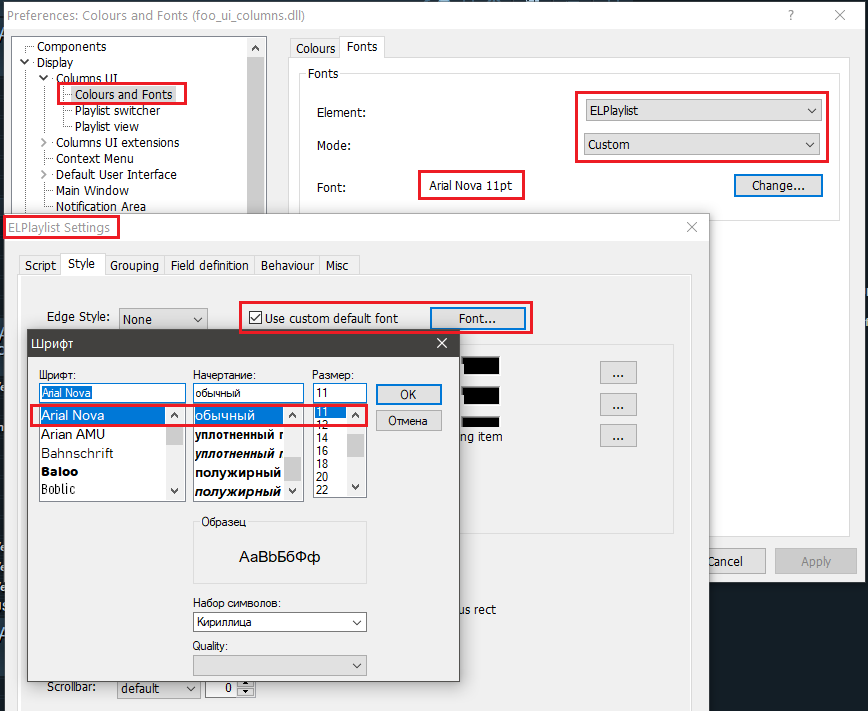Click the Отмена cancel button
Viewport: 868px width, 711px height.
[x=407, y=421]
